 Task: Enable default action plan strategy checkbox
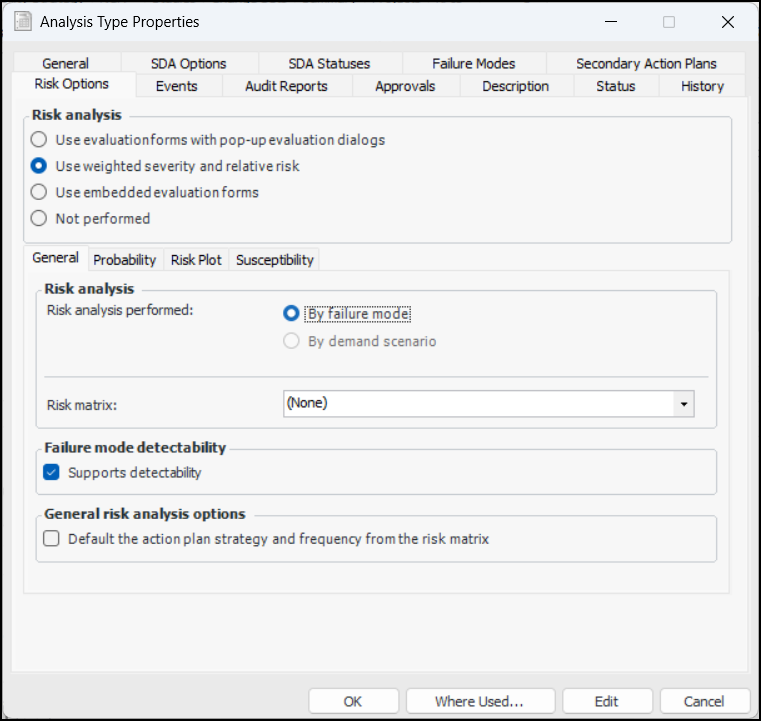coord(52,538)
